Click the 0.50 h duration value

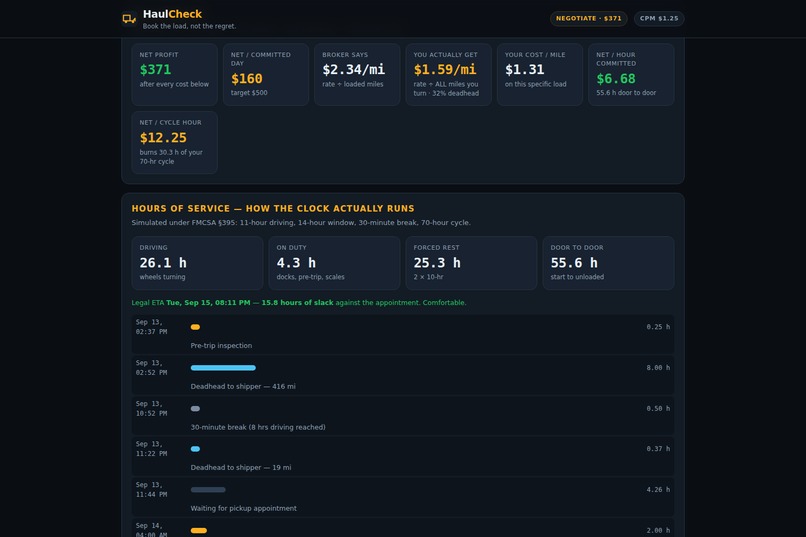[658, 409]
